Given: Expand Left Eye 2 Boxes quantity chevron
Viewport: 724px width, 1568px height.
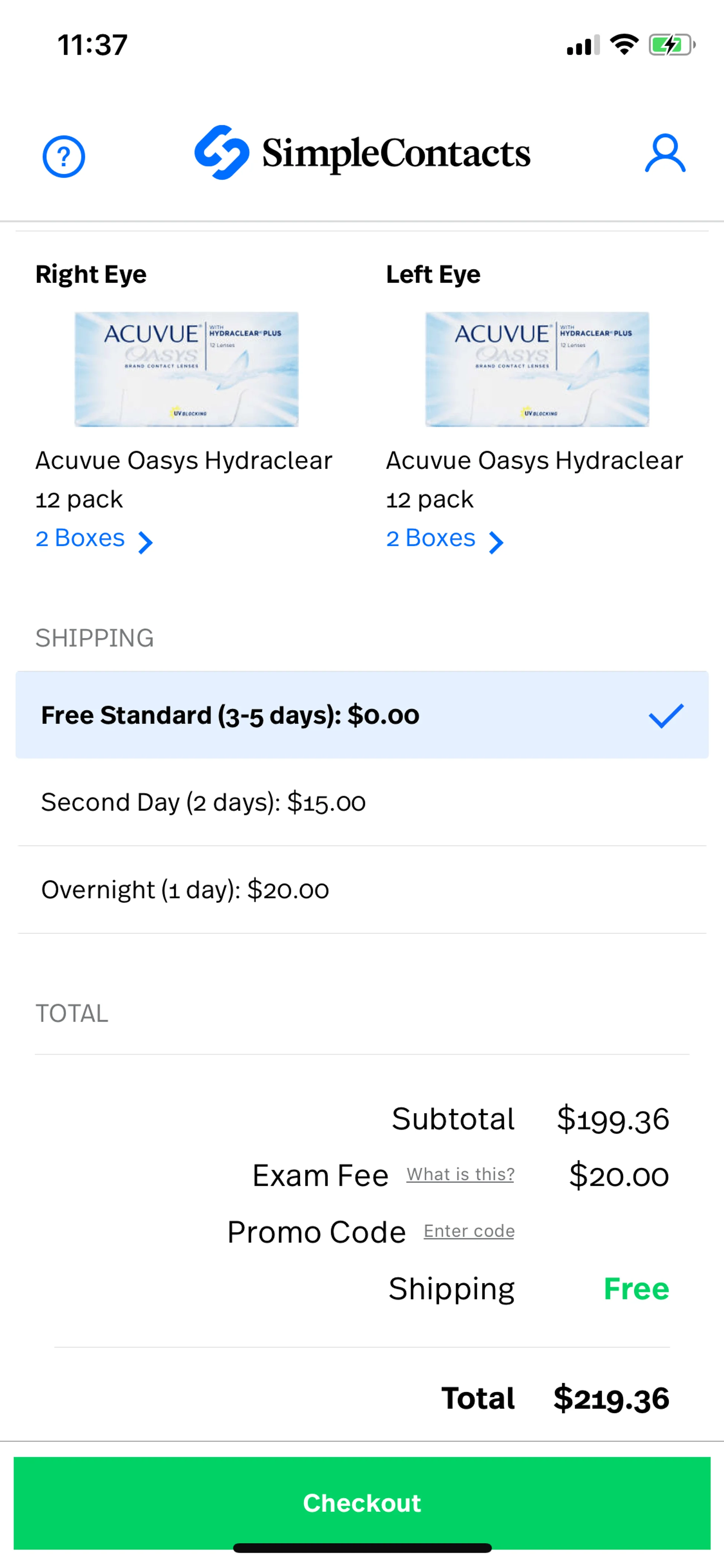Looking at the screenshot, I should (x=497, y=542).
